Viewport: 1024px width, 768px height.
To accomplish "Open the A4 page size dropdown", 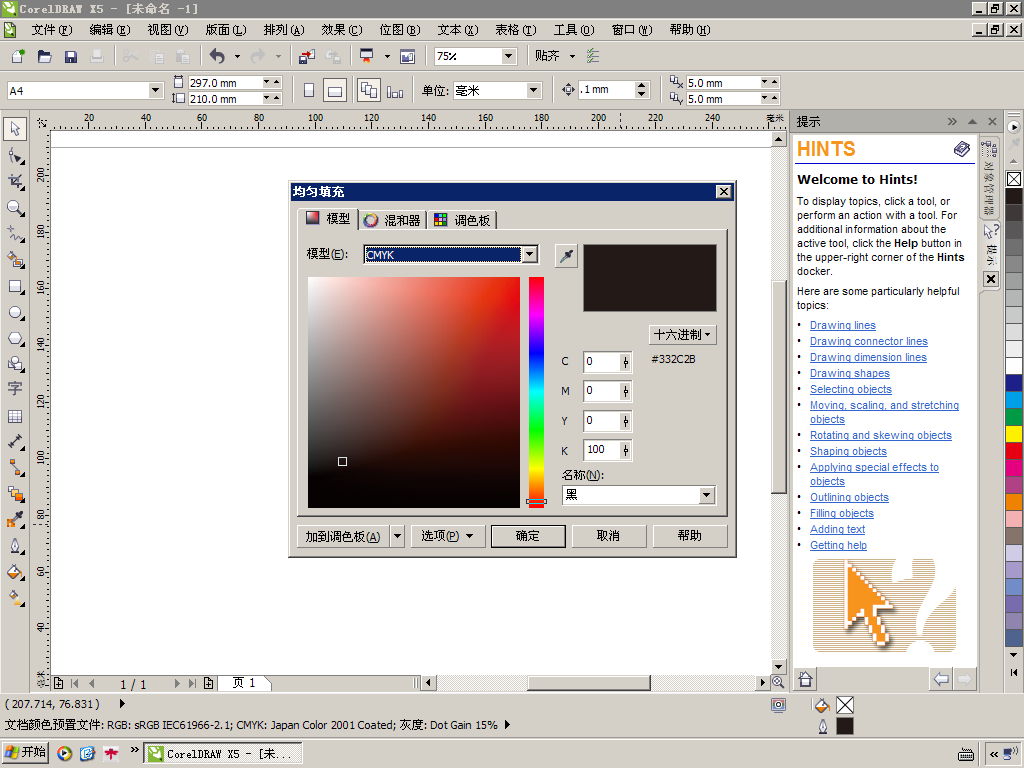I will pos(155,90).
